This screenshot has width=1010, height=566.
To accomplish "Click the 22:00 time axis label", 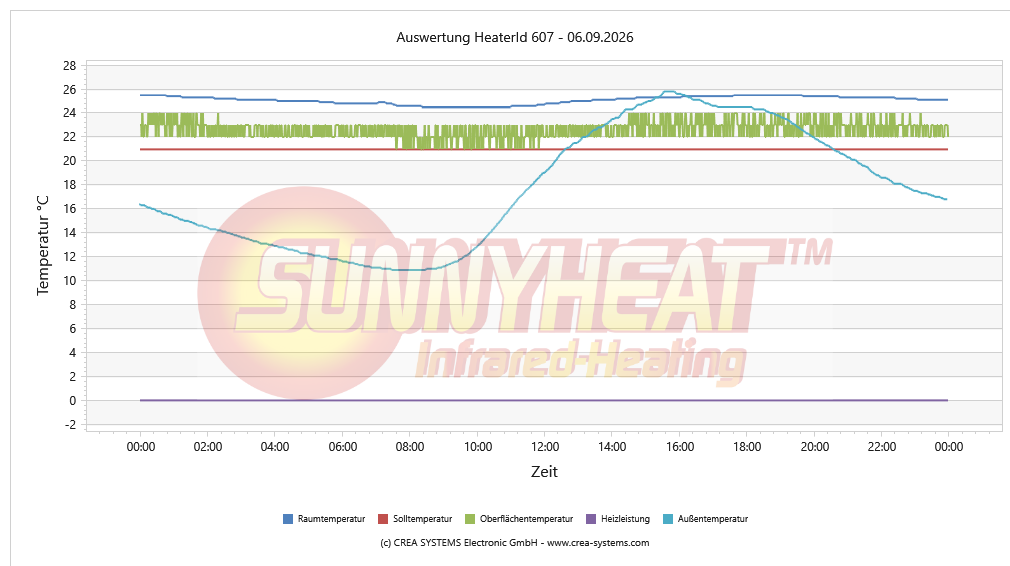I will click(x=882, y=447).
